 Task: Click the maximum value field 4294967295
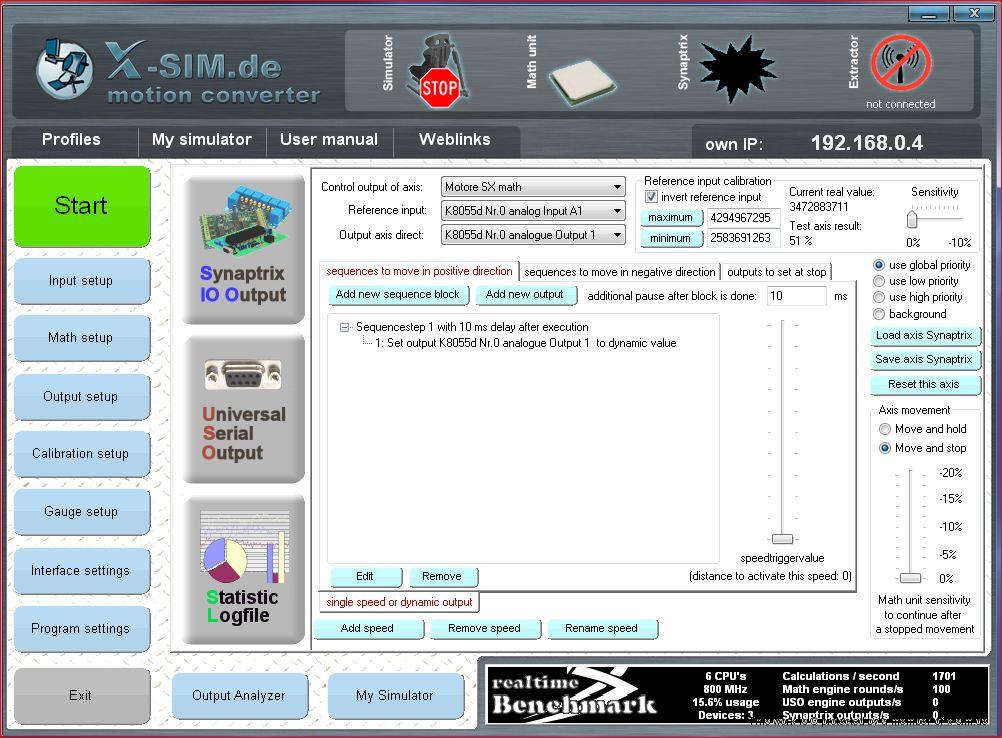(743, 218)
